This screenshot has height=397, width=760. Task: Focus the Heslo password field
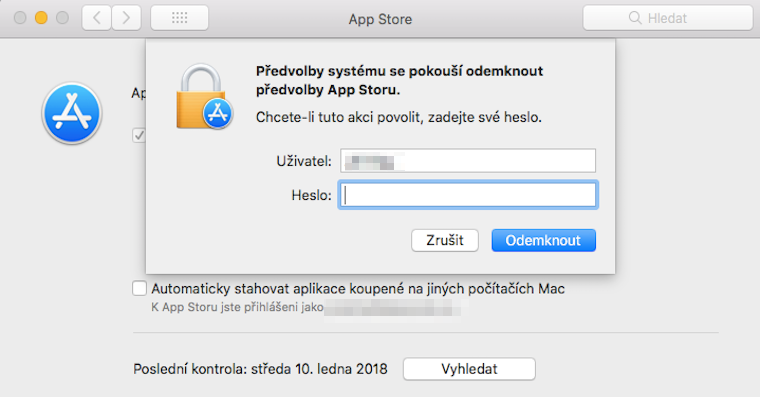pos(468,195)
